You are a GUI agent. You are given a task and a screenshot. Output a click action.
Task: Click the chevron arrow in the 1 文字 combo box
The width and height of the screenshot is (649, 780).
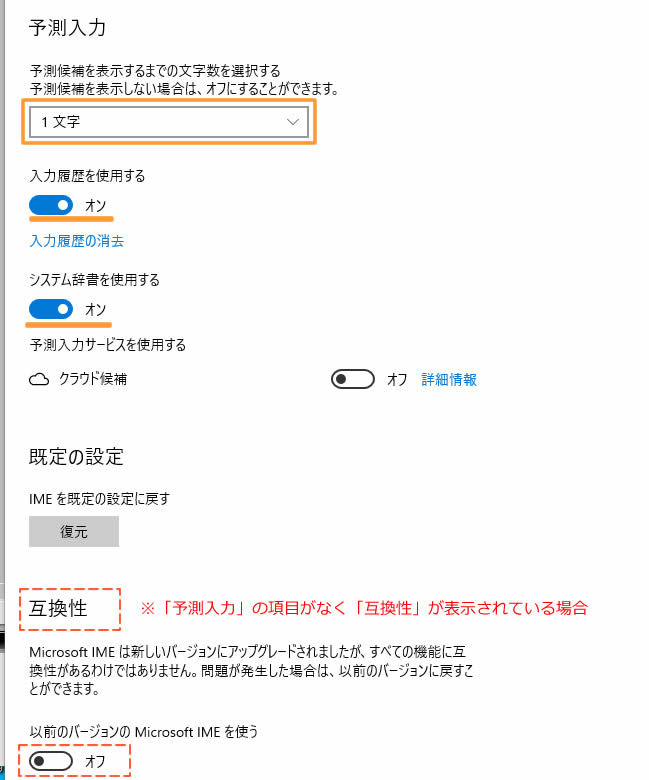[x=293, y=122]
